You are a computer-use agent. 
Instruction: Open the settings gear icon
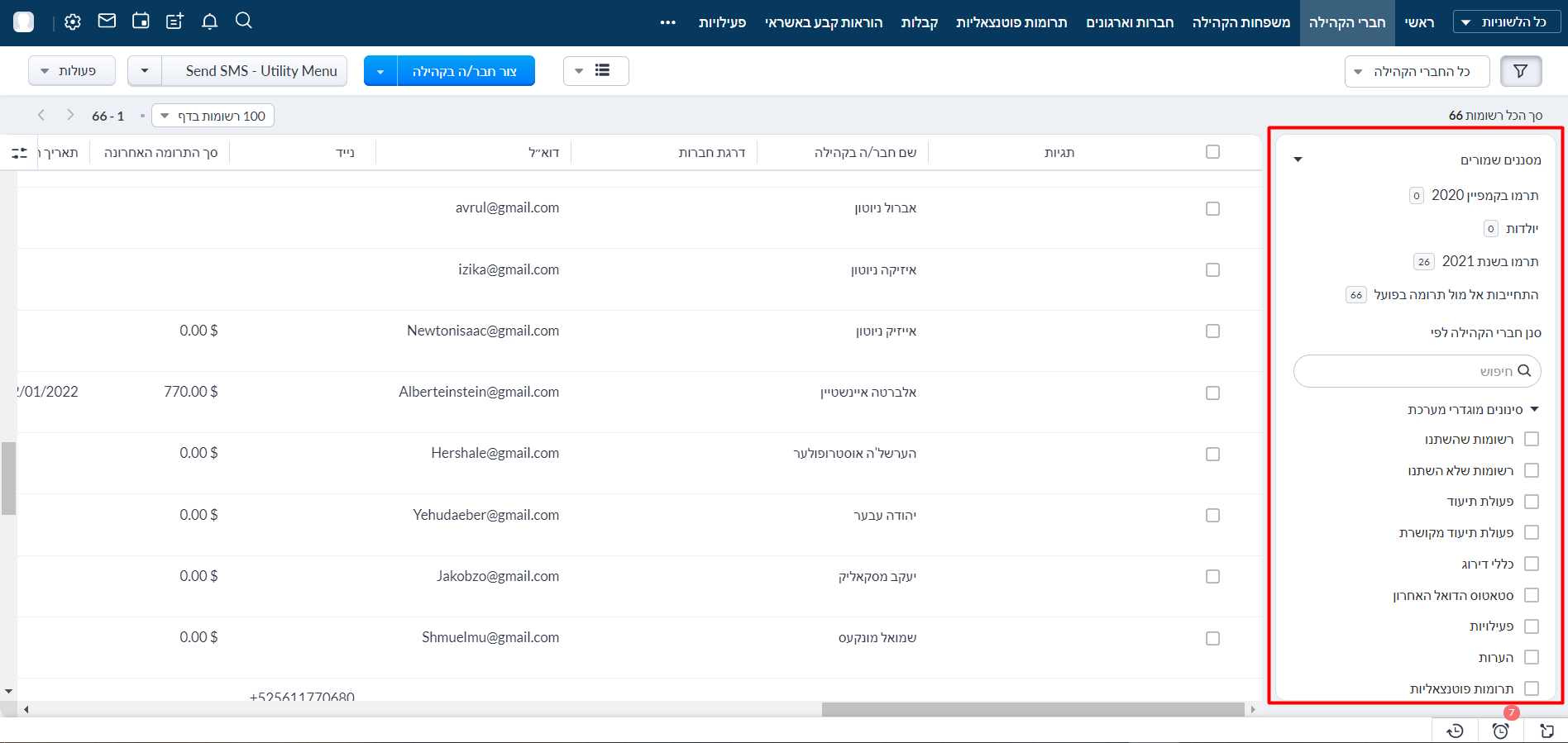73,22
